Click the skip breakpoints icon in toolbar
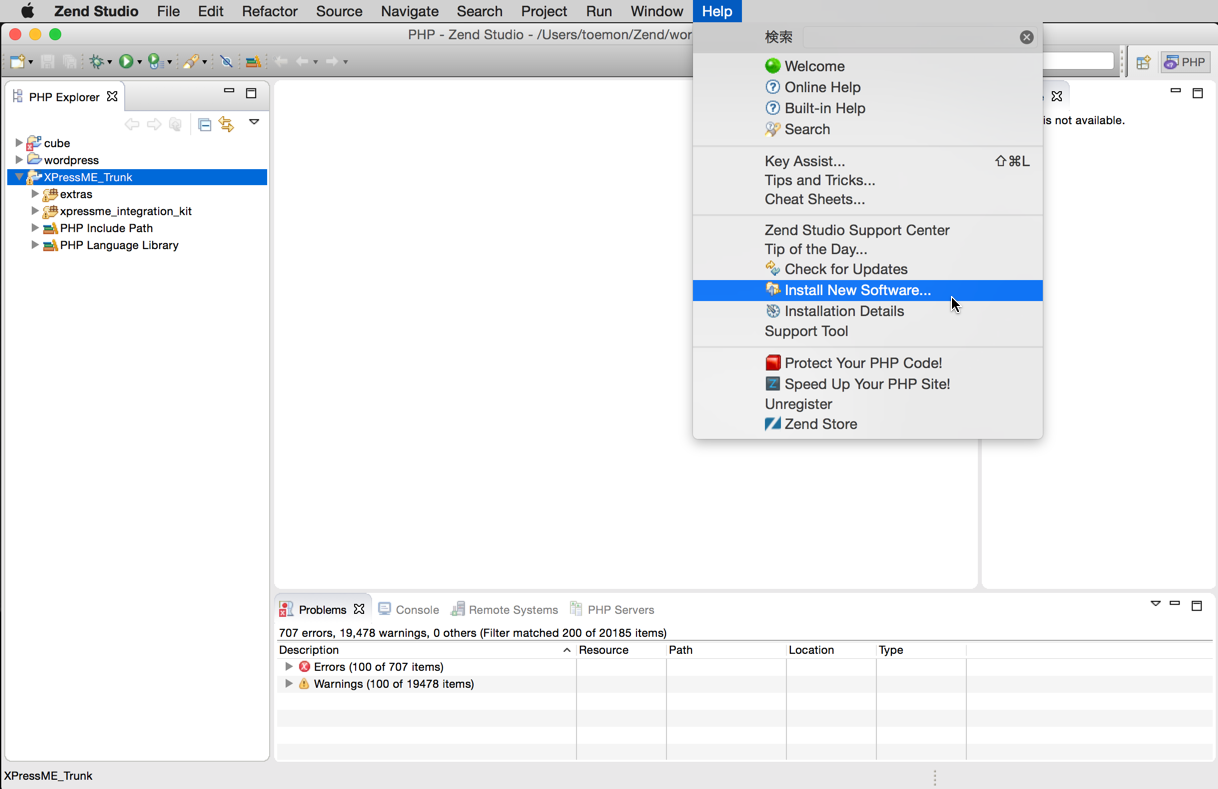 226,62
